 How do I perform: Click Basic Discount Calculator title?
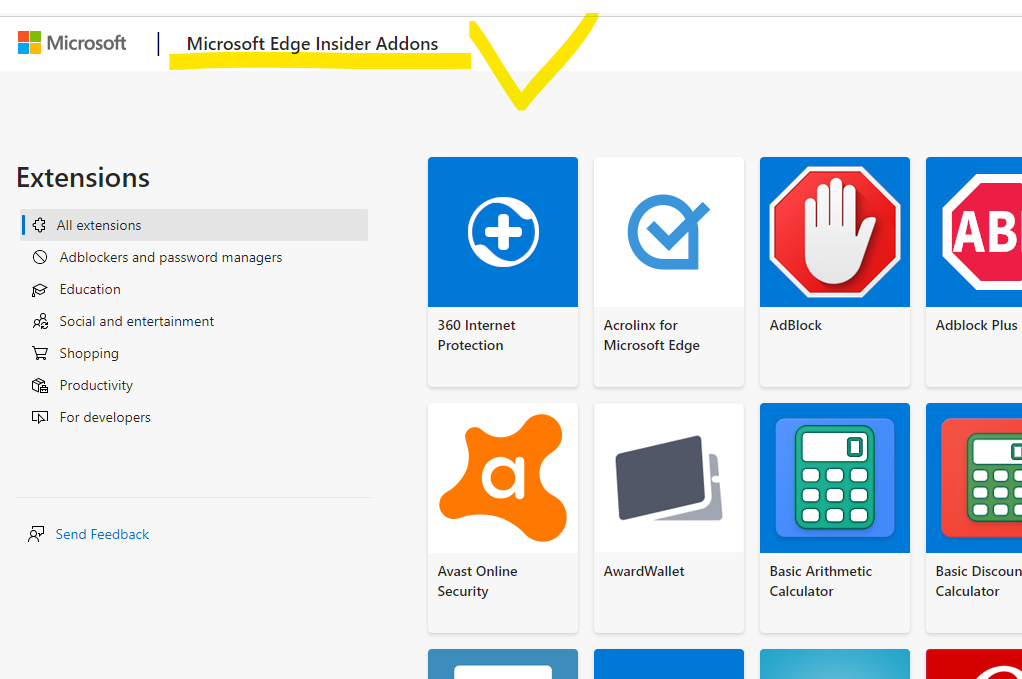coord(978,581)
